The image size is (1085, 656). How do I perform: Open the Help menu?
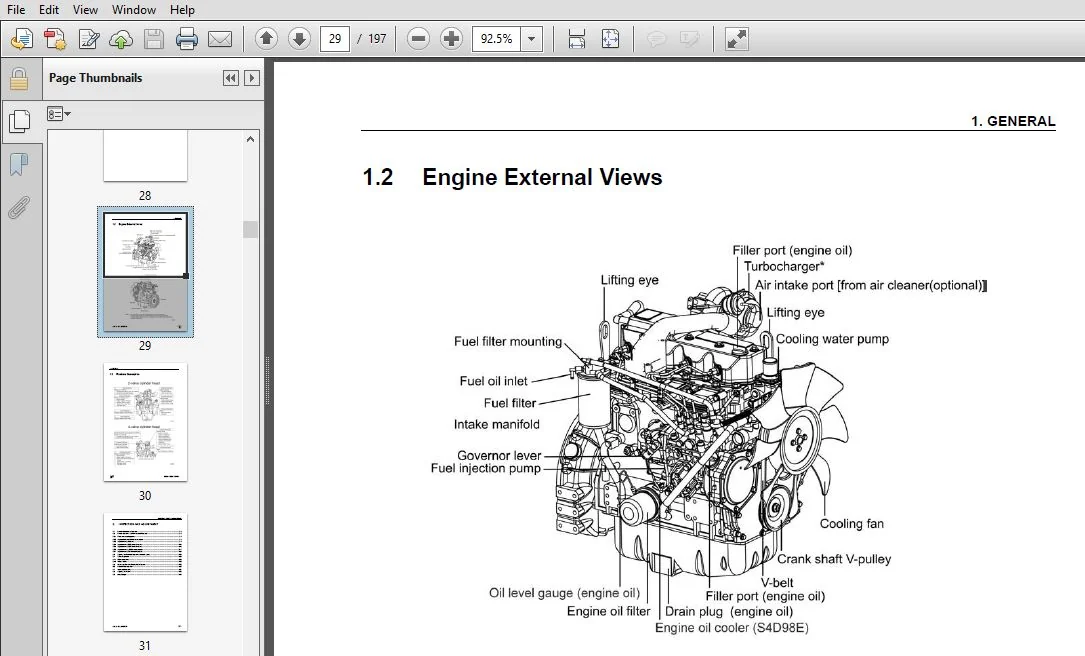tap(182, 10)
